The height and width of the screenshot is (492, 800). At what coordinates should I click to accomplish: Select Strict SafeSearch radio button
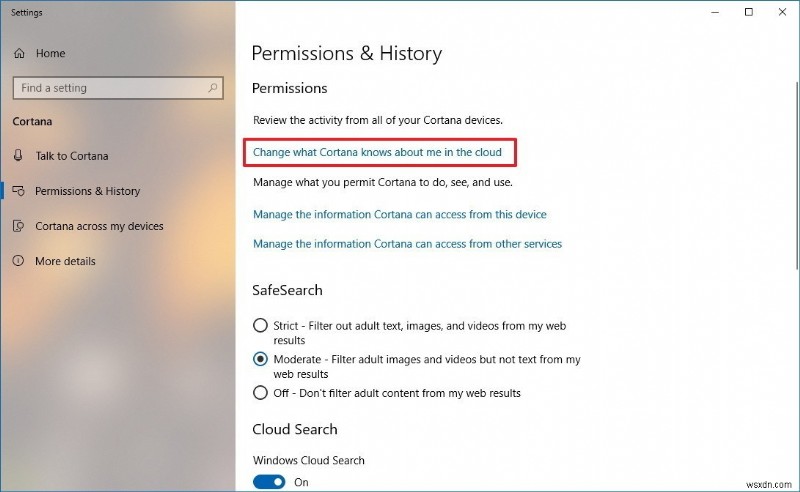(261, 326)
